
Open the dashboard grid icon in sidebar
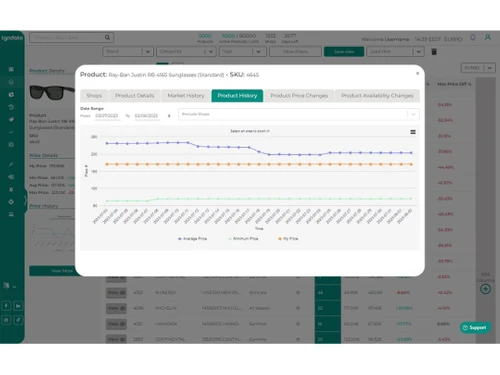click(11, 69)
